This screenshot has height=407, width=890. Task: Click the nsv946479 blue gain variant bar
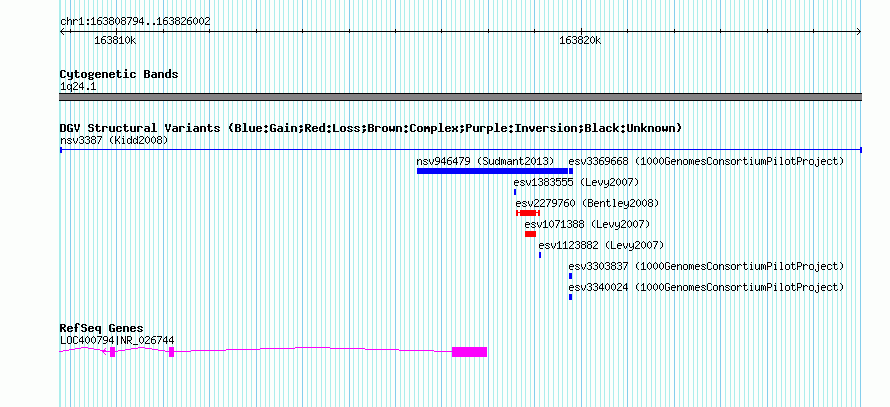point(492,171)
